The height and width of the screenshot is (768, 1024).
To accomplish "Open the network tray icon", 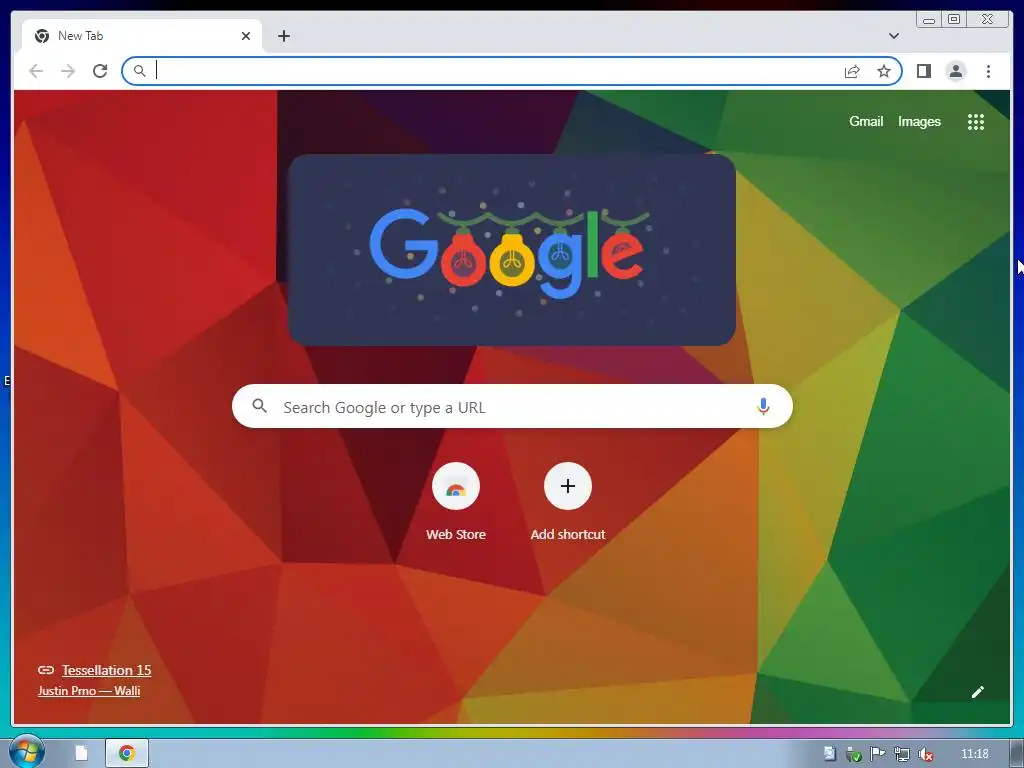I will [x=902, y=754].
